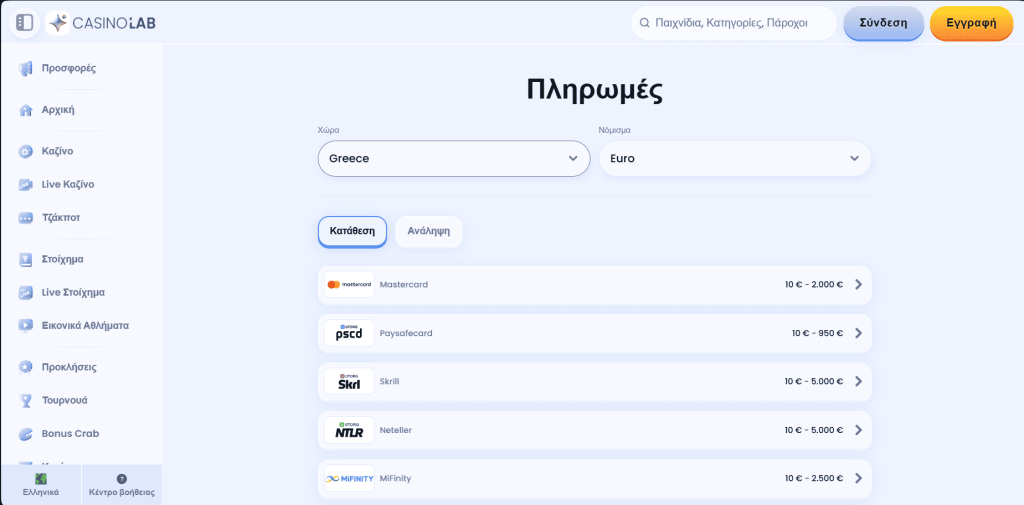Click the Εικονικά Αθλήματα icon

coord(25,325)
